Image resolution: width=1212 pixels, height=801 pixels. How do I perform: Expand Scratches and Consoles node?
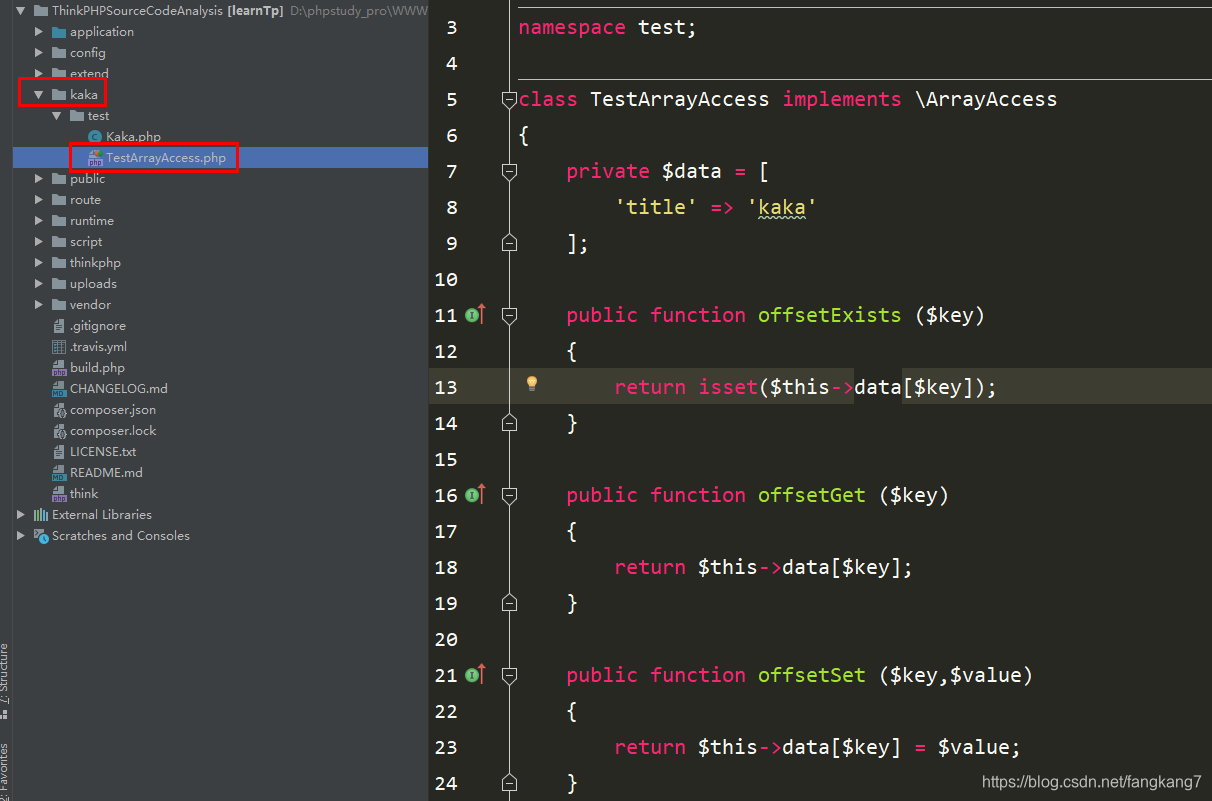tap(21, 536)
